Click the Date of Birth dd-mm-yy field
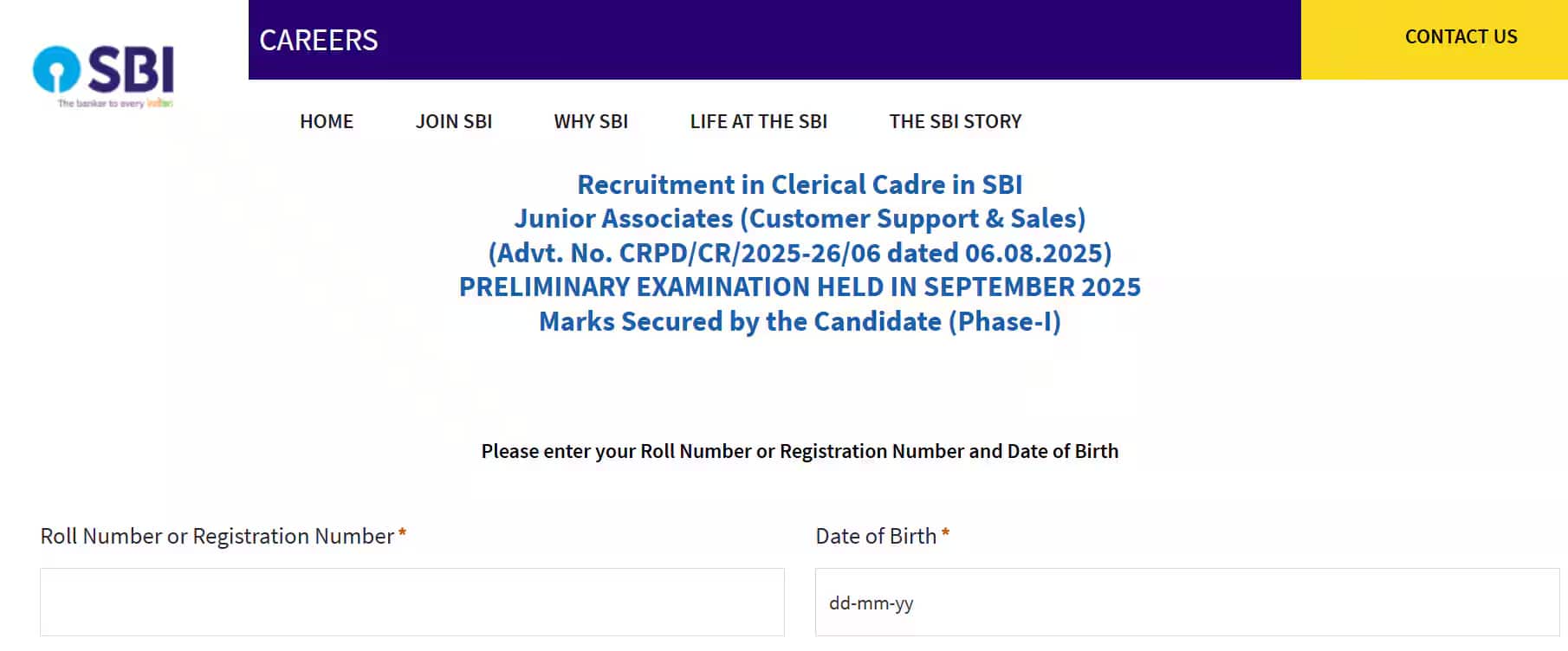Viewport: 1568px width, 651px height. point(1187,603)
